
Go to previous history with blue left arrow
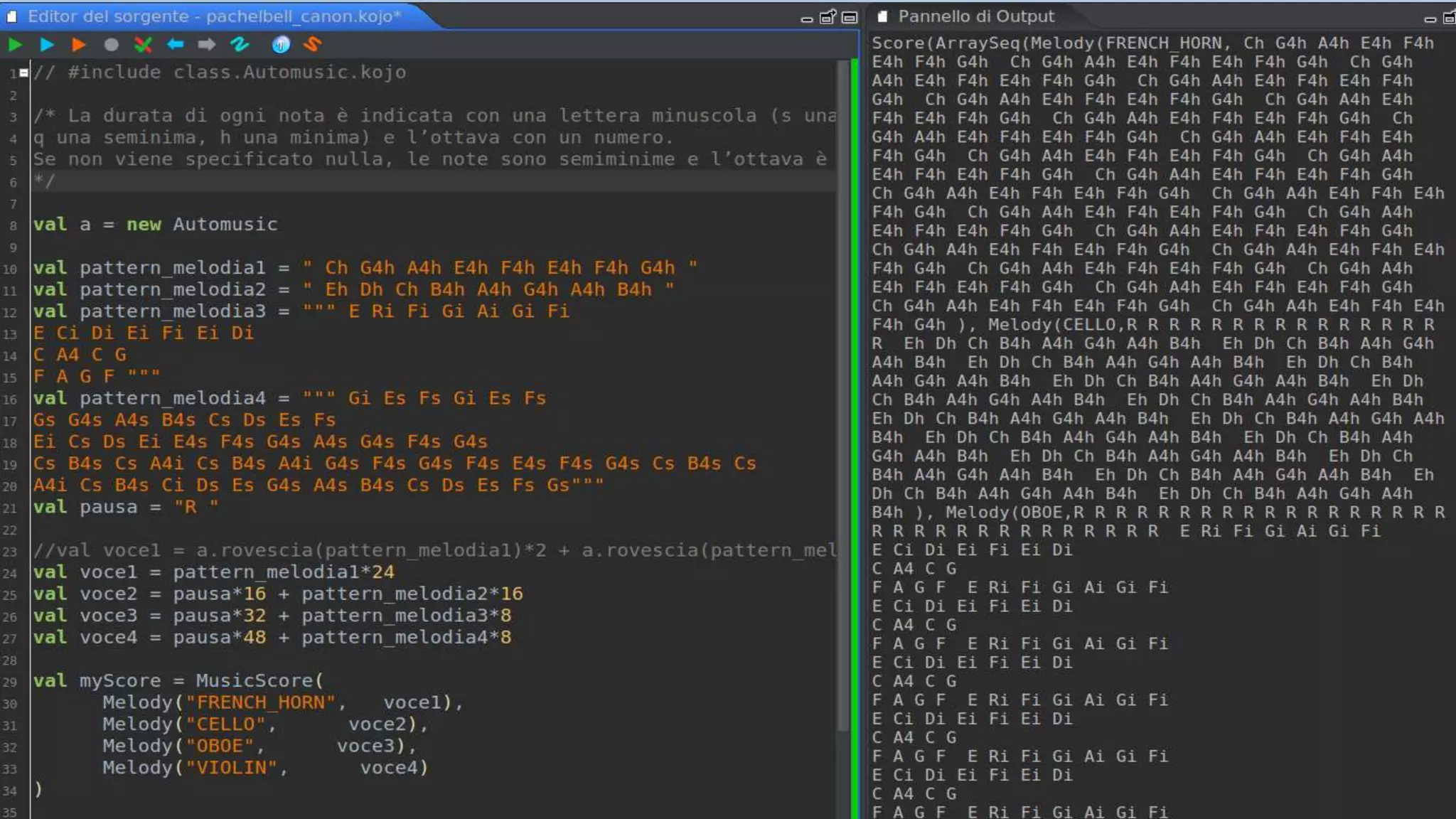[175, 45]
